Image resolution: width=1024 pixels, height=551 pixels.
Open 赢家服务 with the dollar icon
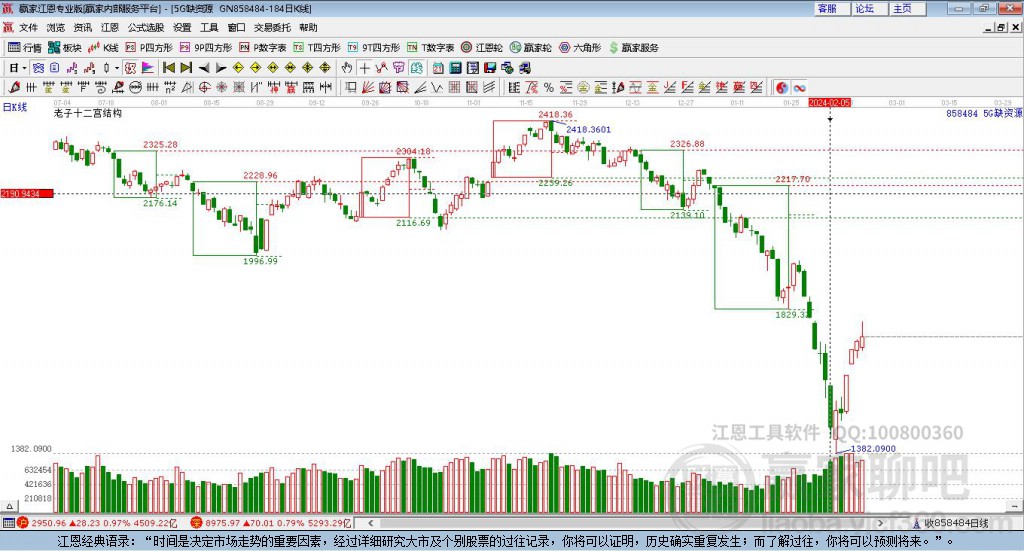pos(634,48)
